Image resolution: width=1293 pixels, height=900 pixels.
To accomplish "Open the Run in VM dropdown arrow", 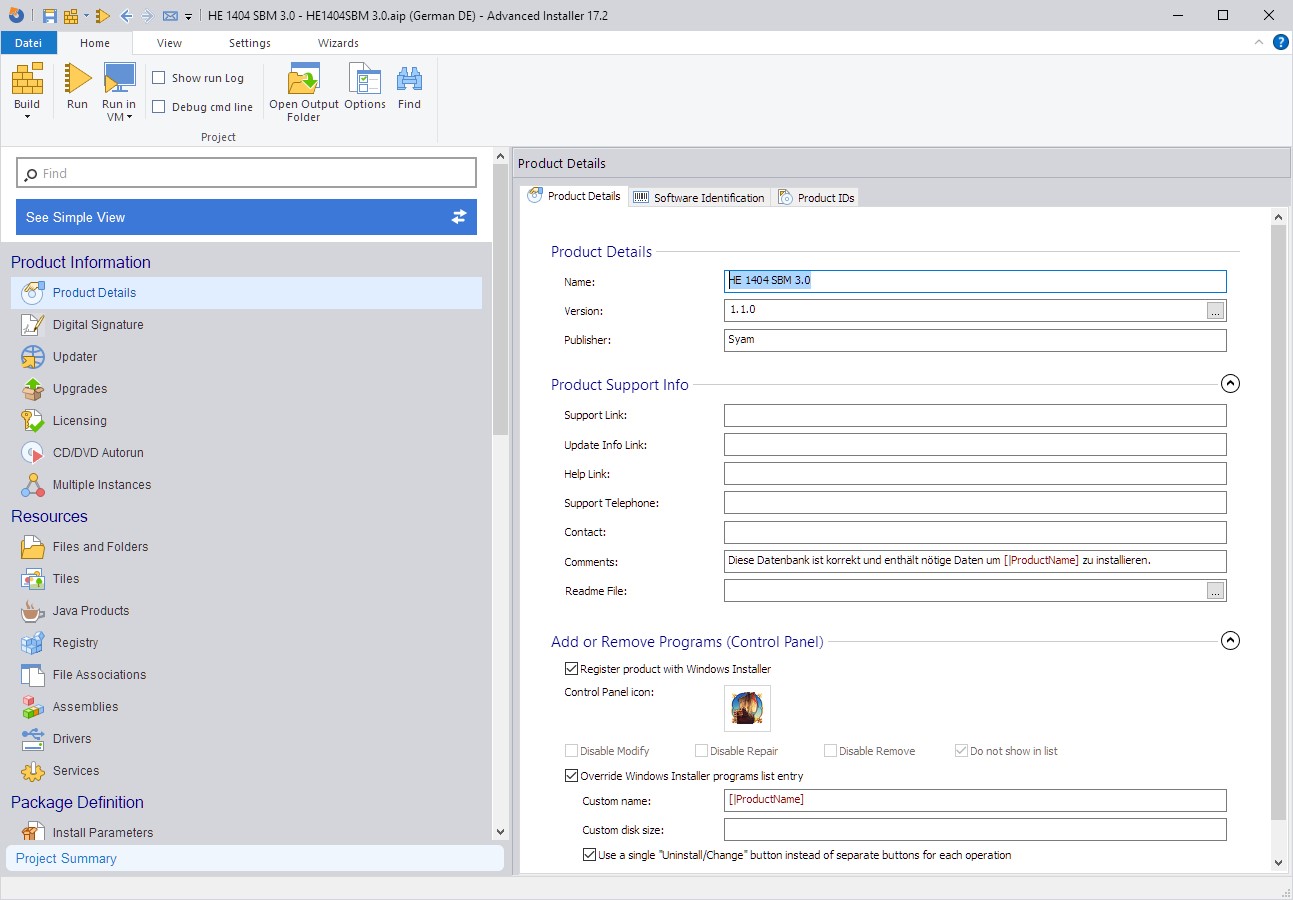I will point(130,117).
